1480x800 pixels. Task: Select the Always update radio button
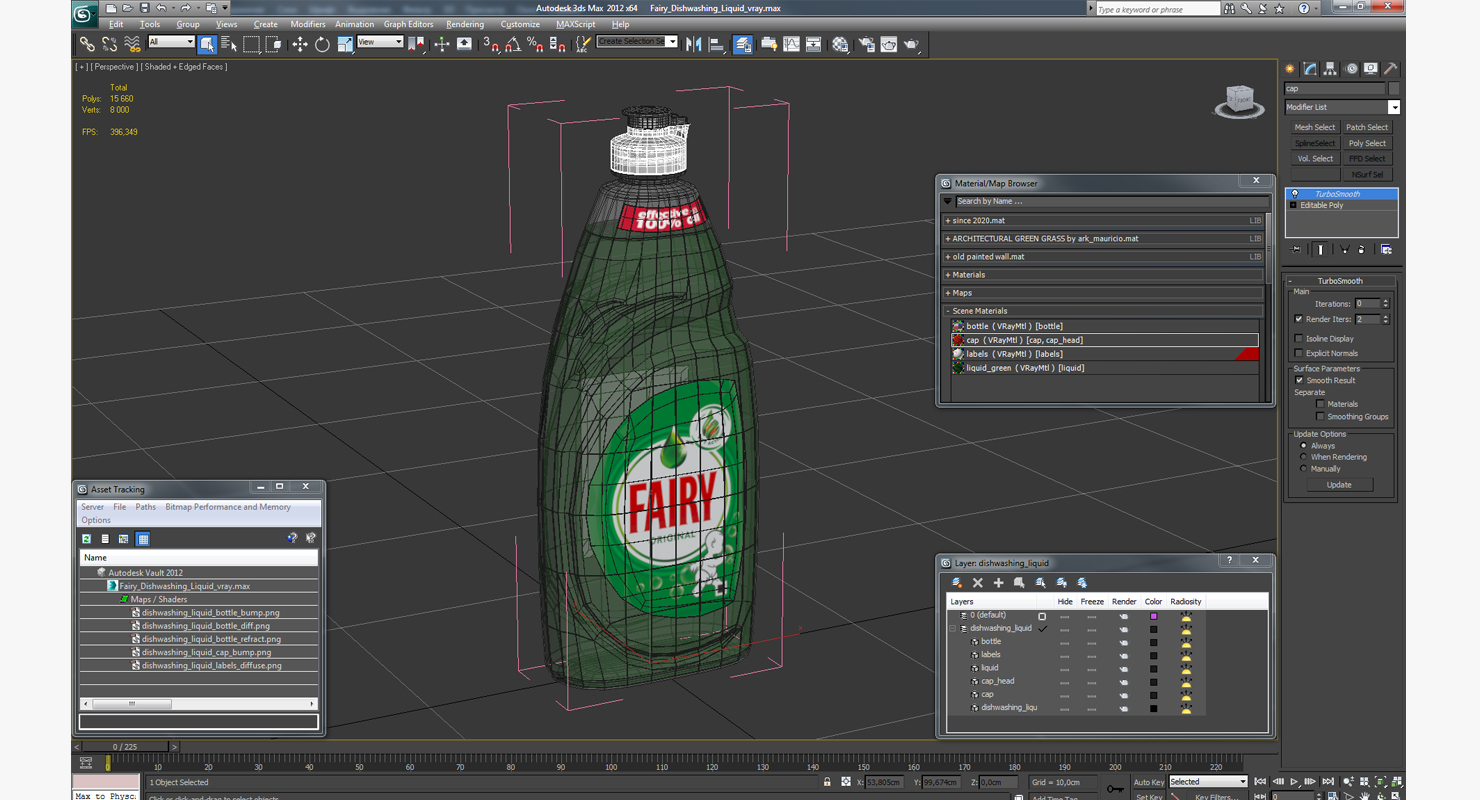[x=1303, y=446]
